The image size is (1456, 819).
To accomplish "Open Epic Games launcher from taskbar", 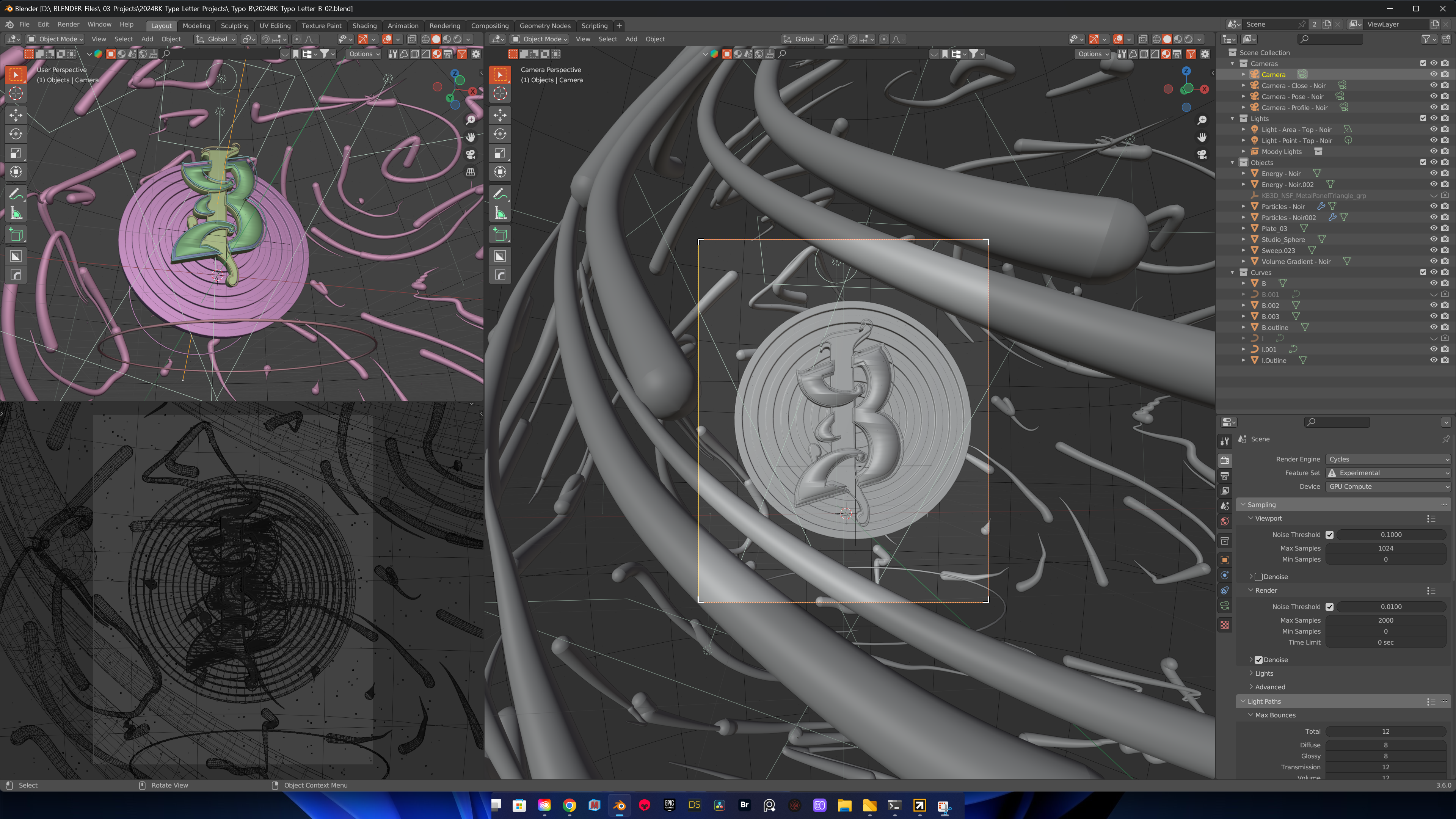I will tap(669, 805).
